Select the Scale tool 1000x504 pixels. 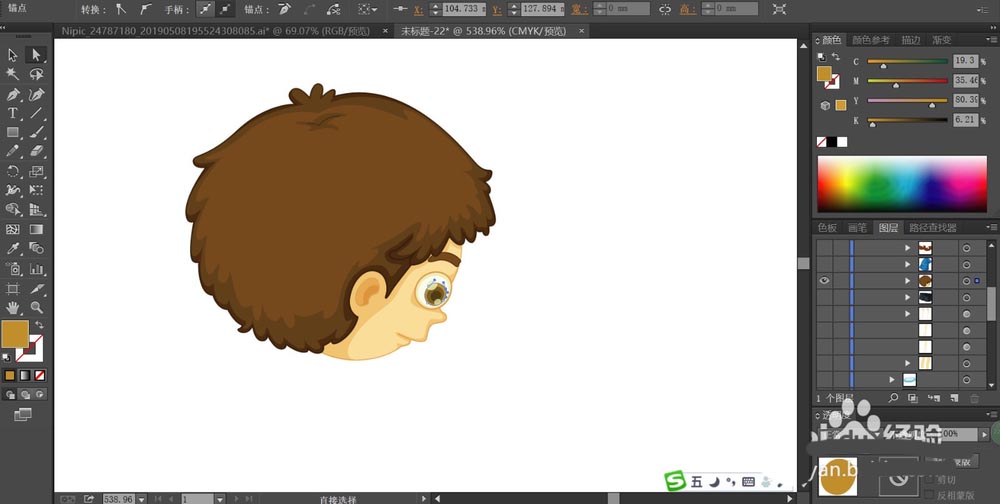tap(36, 171)
